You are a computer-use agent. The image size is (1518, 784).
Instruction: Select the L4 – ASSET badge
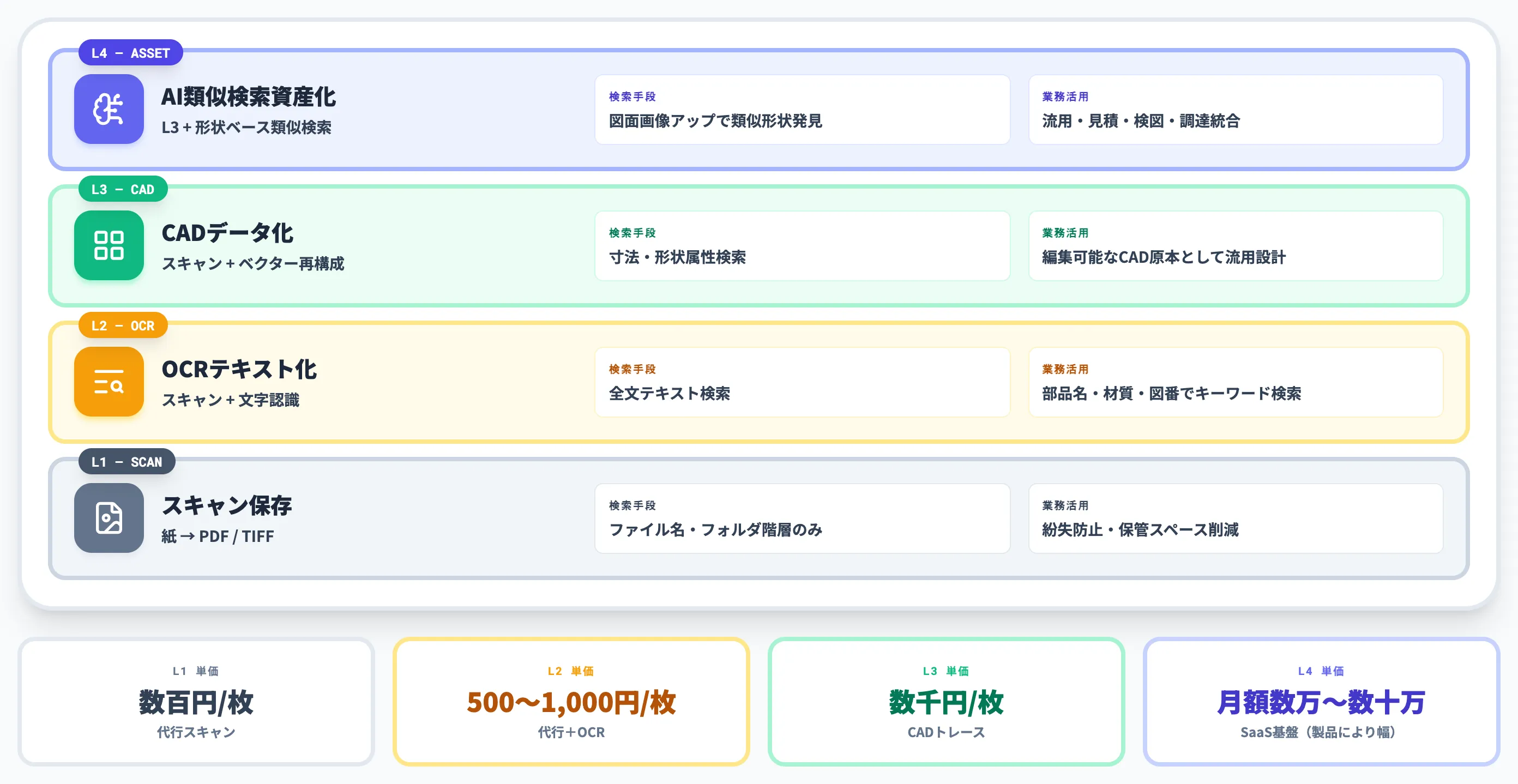130,53
